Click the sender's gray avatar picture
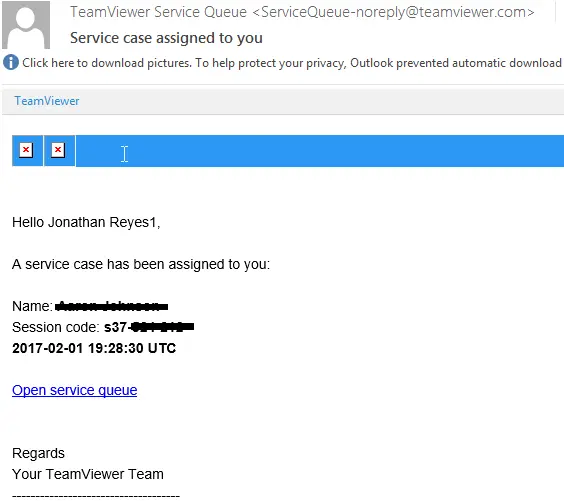The image size is (564, 501). (26, 24)
